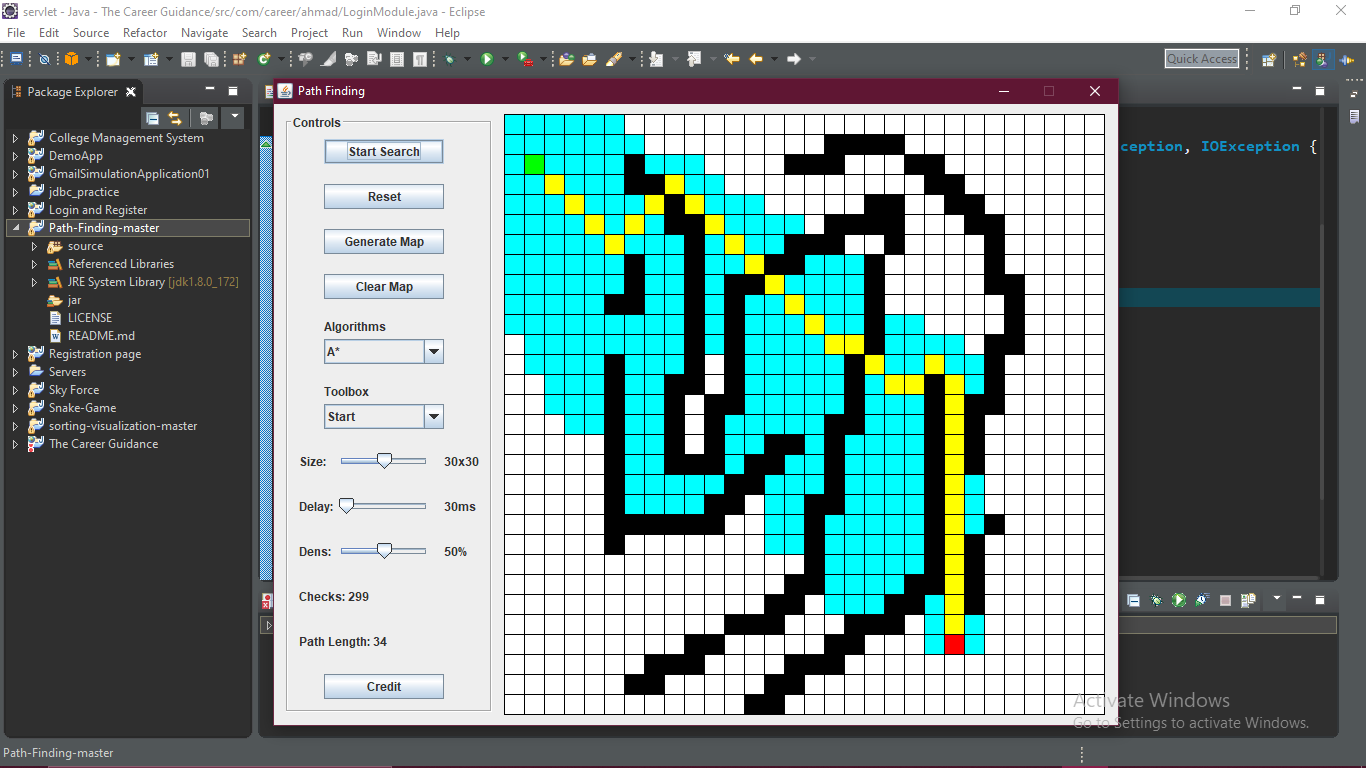Click the Forward navigation arrow in toolbar
Viewport: 1366px width, 768px height.
pos(794,59)
